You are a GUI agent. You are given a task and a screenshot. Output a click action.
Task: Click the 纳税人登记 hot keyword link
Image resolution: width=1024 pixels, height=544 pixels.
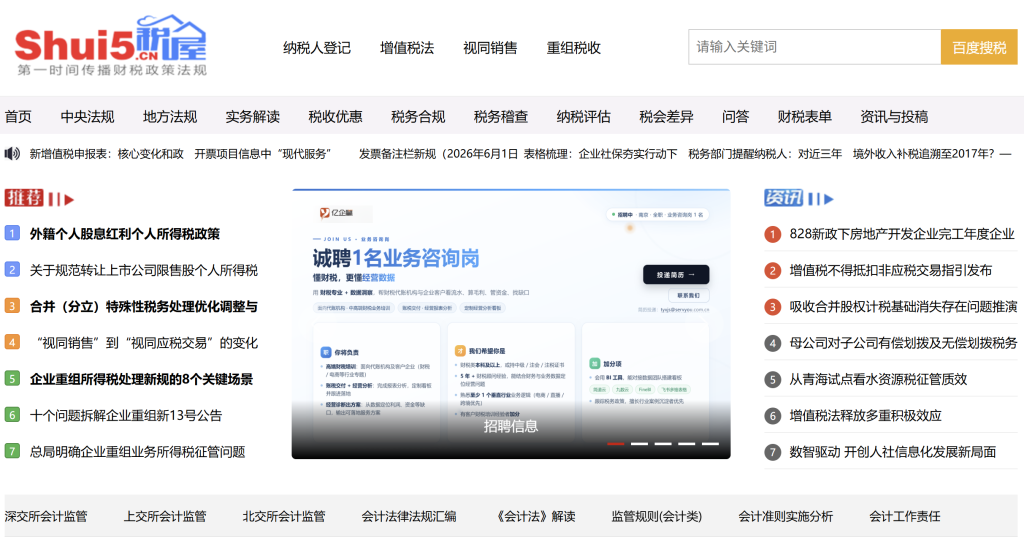click(317, 48)
